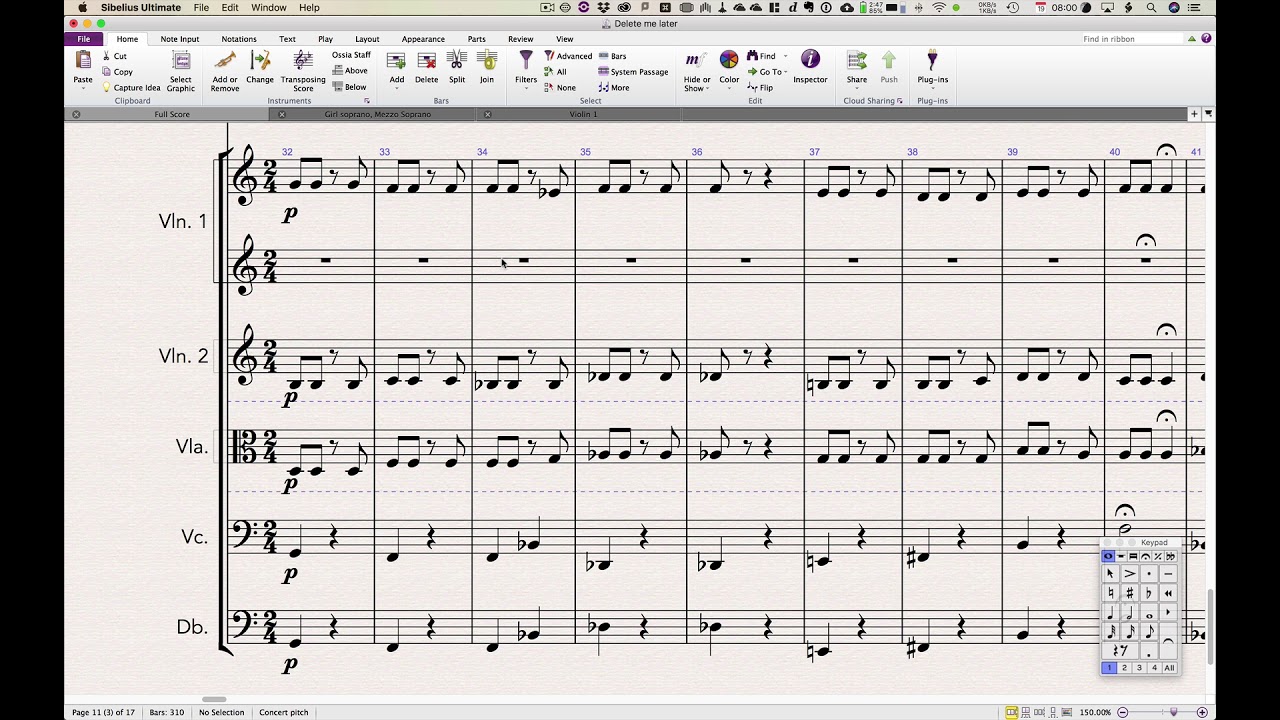Click the Push cloud sharing icon
Image resolution: width=1280 pixels, height=720 pixels.
(889, 61)
